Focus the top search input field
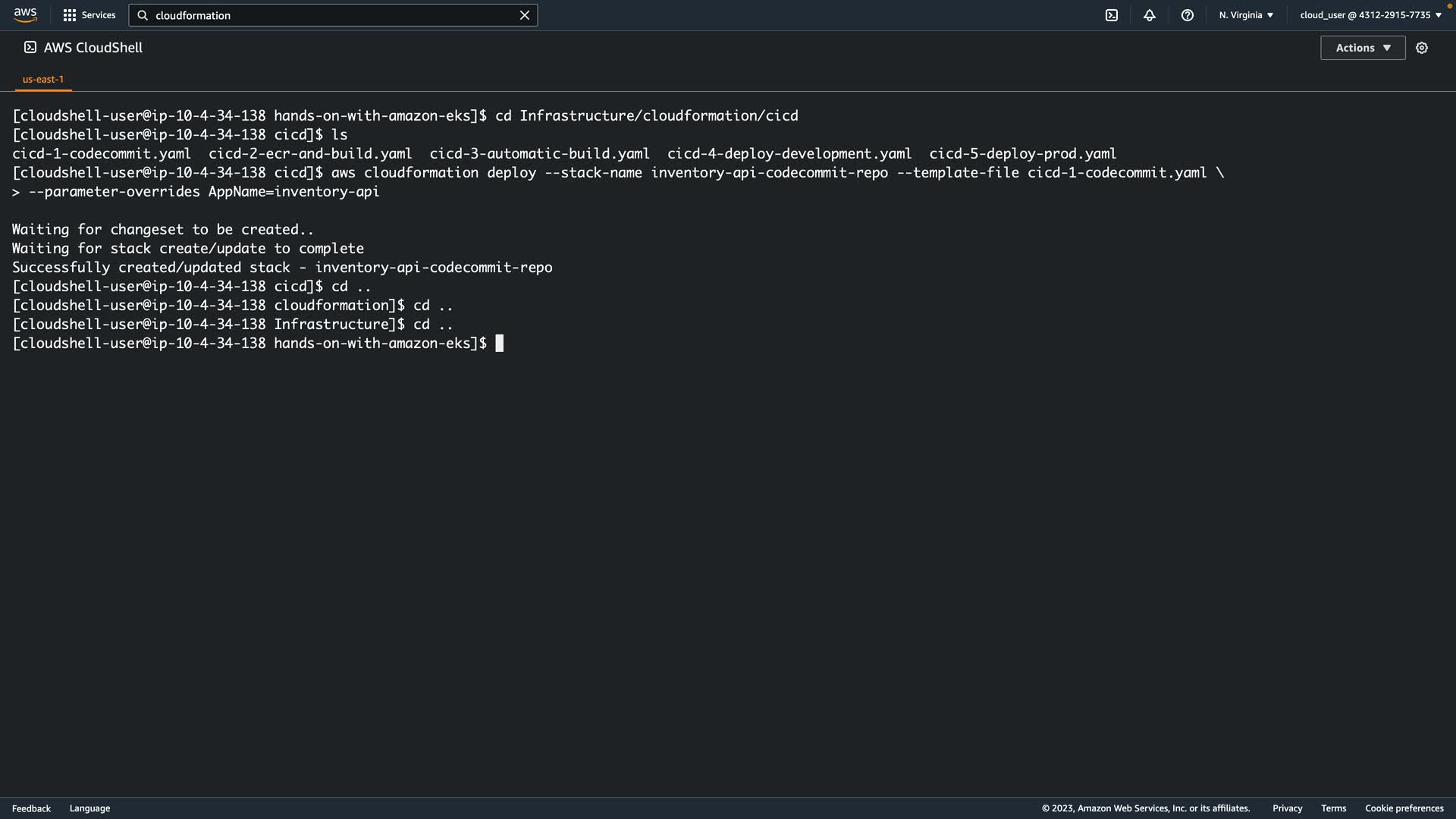Screen dimensions: 1456x819 coord(334,15)
